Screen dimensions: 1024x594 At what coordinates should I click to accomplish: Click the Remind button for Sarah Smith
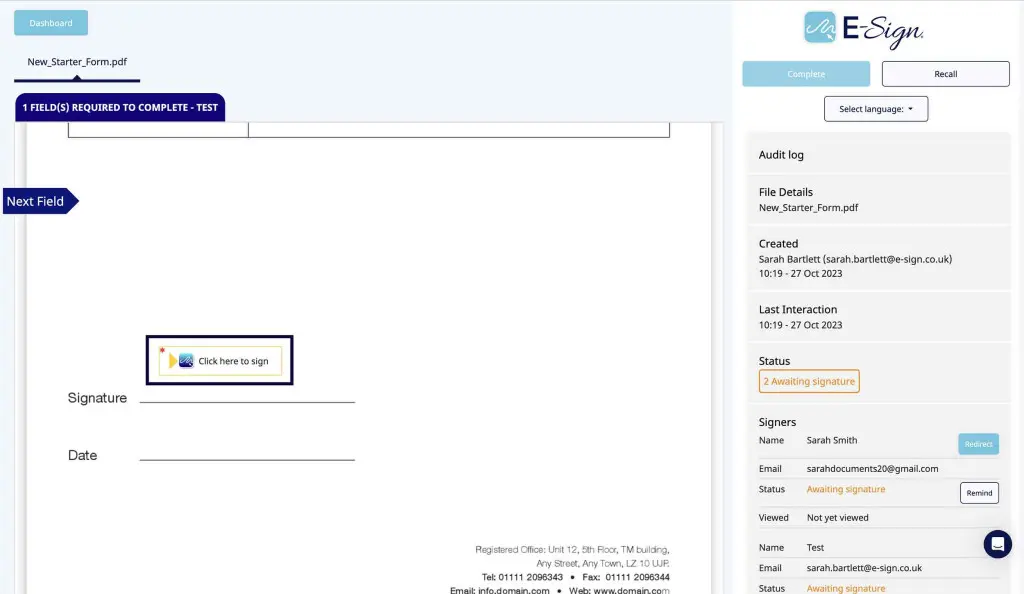[x=979, y=493]
